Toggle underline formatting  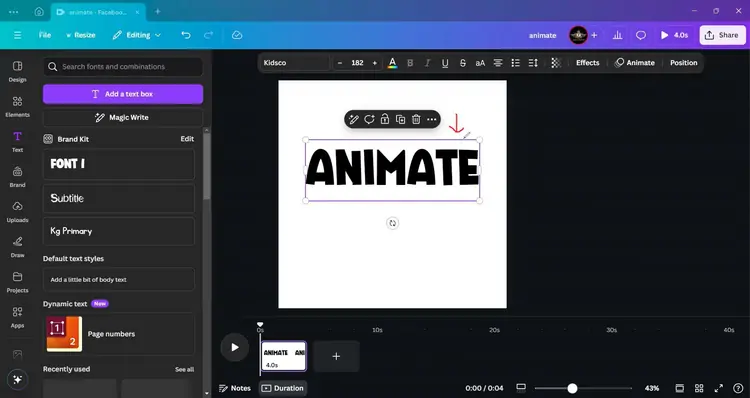pos(445,63)
